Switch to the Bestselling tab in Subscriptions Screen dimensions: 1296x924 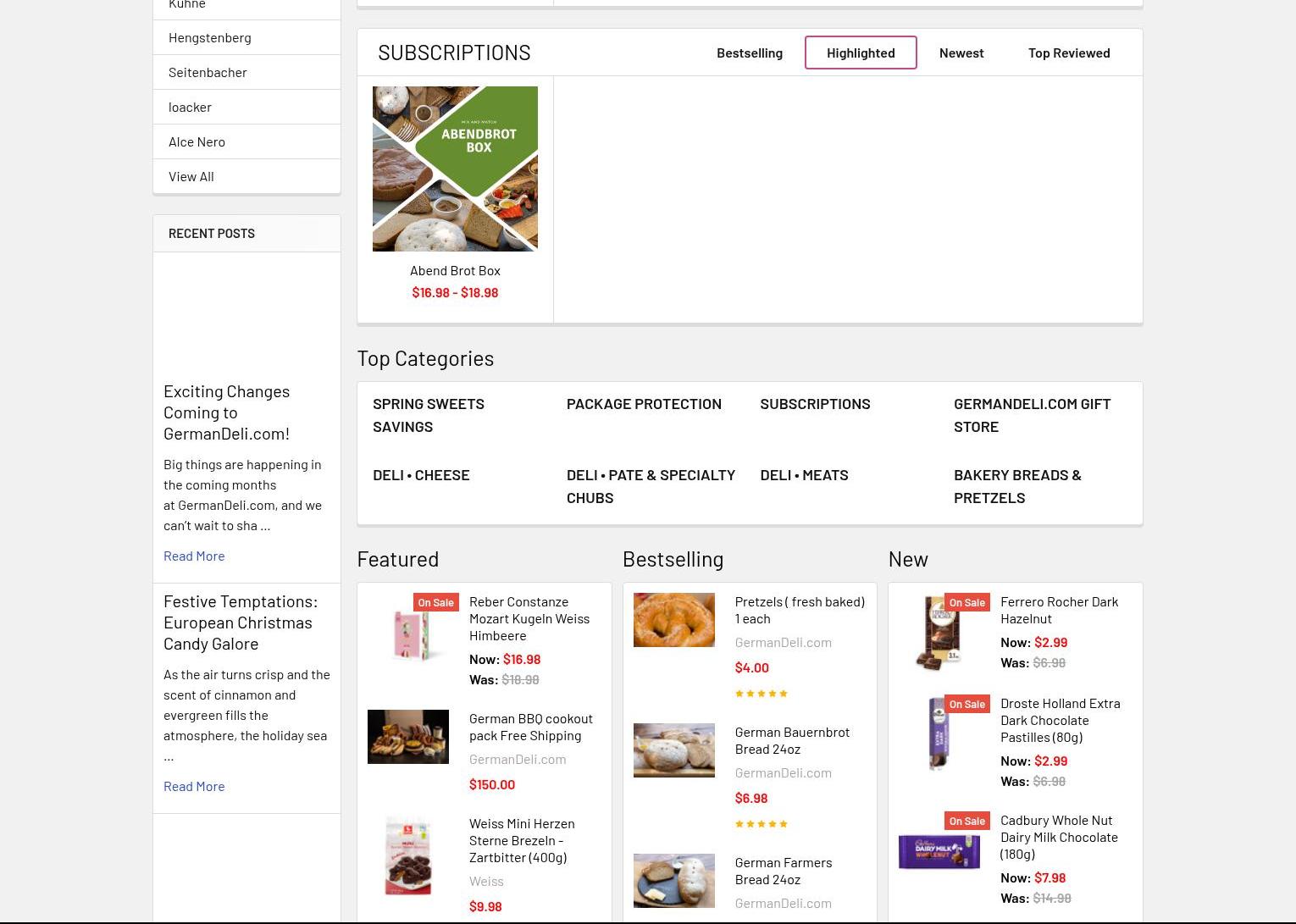[750, 53]
